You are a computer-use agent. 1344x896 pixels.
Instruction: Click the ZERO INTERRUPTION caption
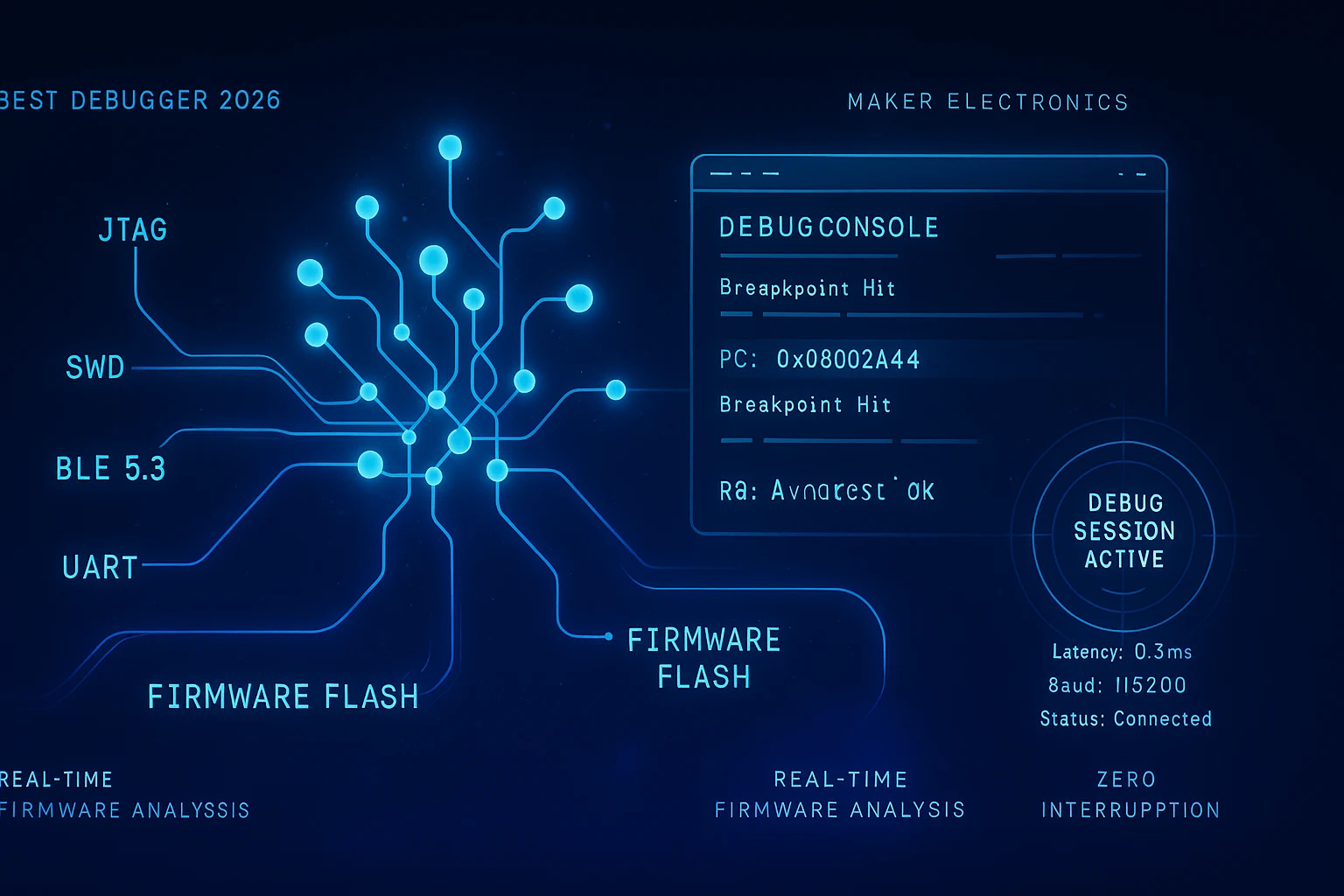click(x=1130, y=794)
